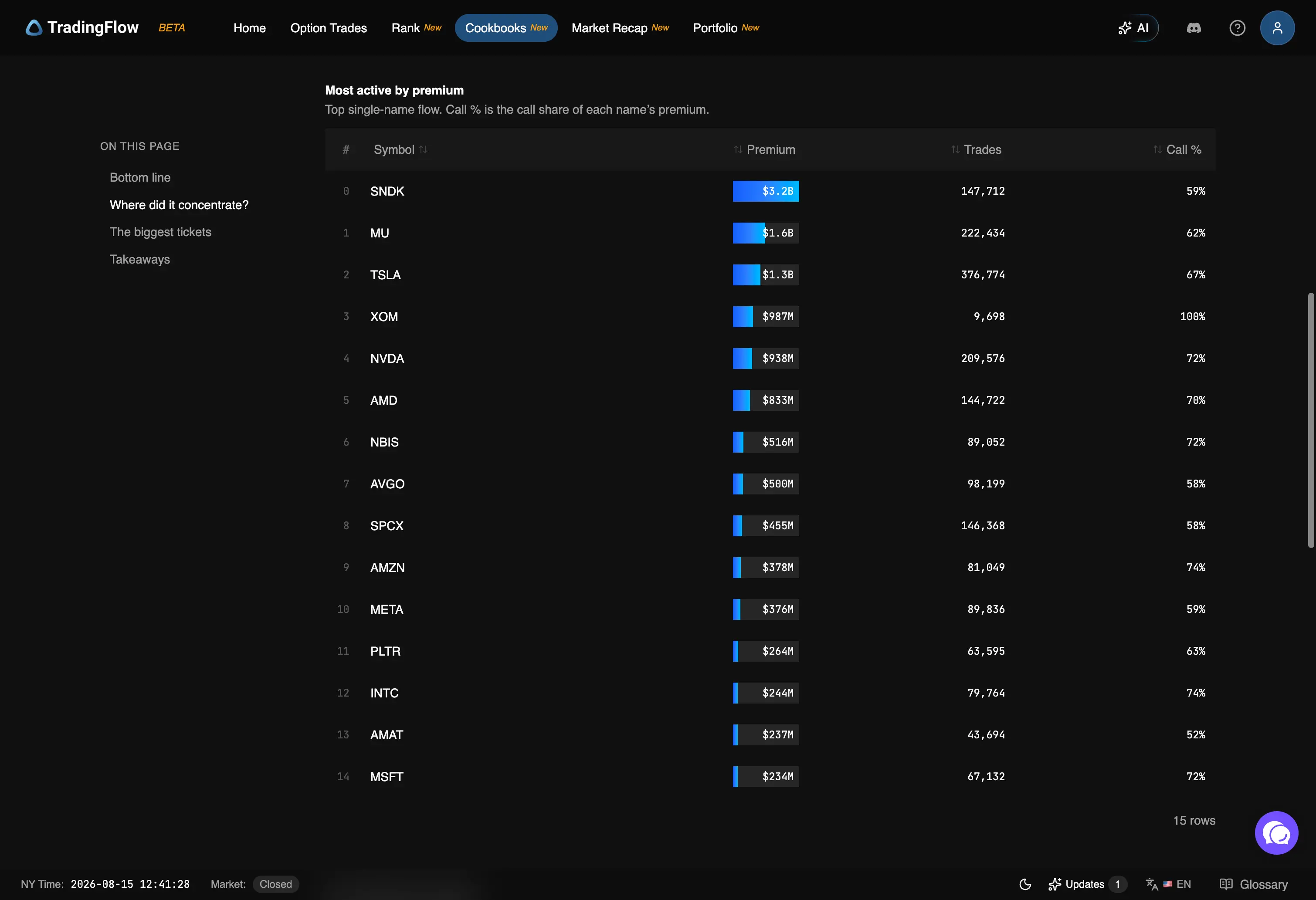Open the user profile avatar

pos(1277,28)
